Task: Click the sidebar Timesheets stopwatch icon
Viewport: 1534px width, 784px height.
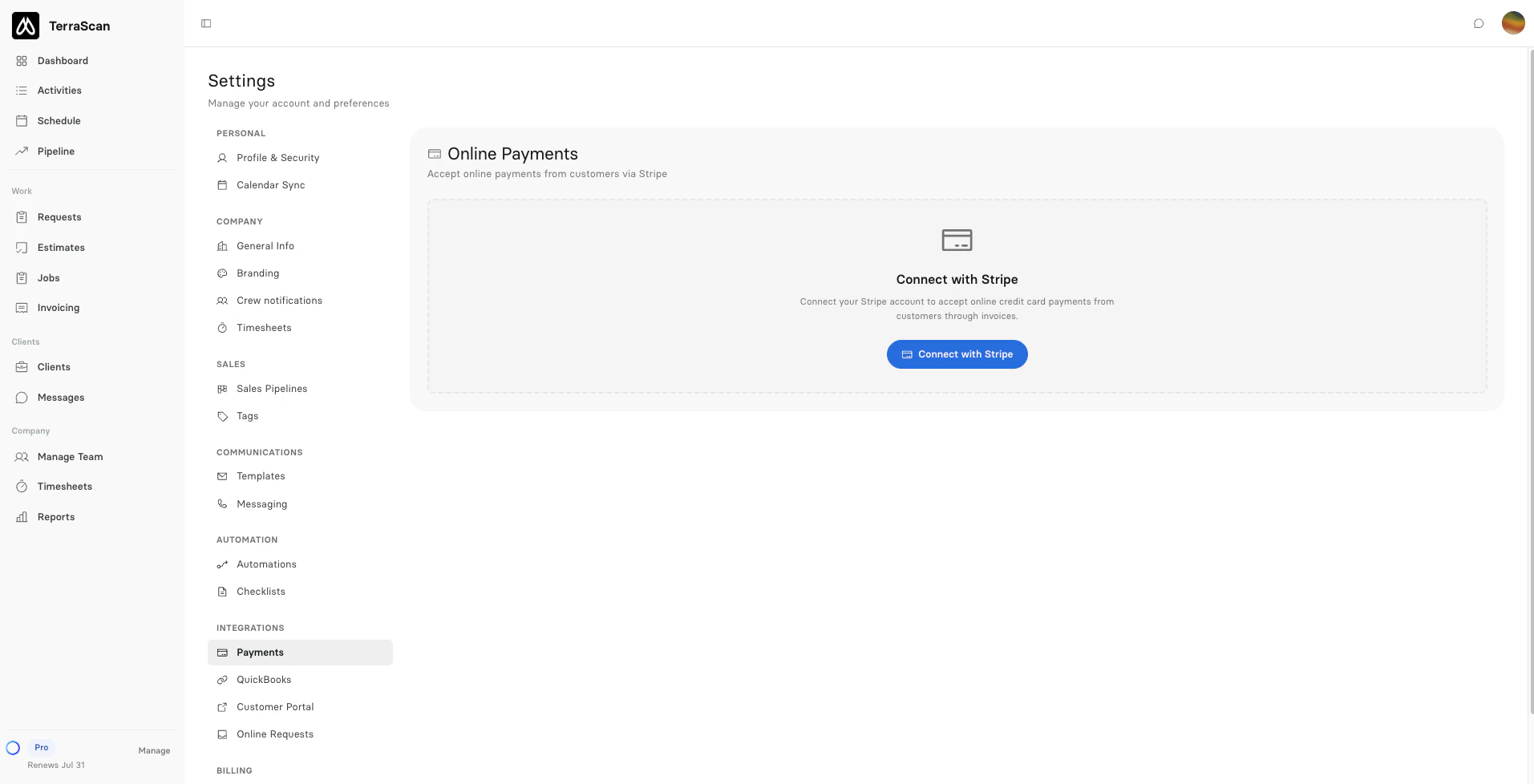Action: tap(22, 487)
